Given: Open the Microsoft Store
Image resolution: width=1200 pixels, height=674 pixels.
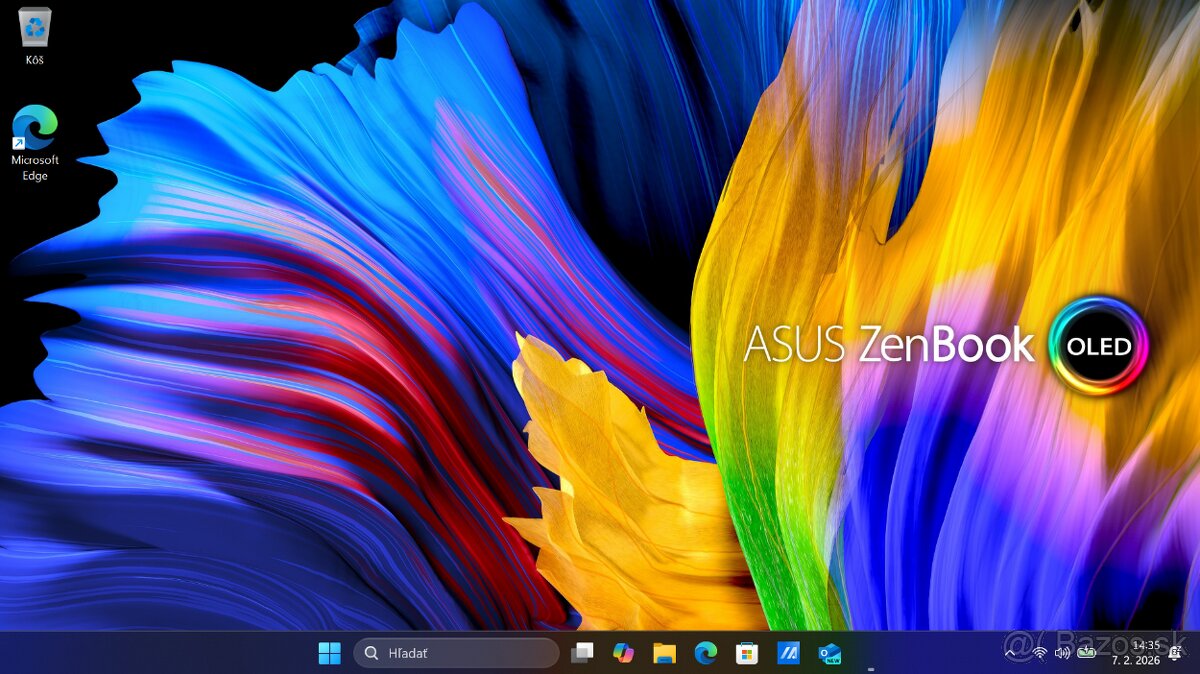Looking at the screenshot, I should [745, 653].
